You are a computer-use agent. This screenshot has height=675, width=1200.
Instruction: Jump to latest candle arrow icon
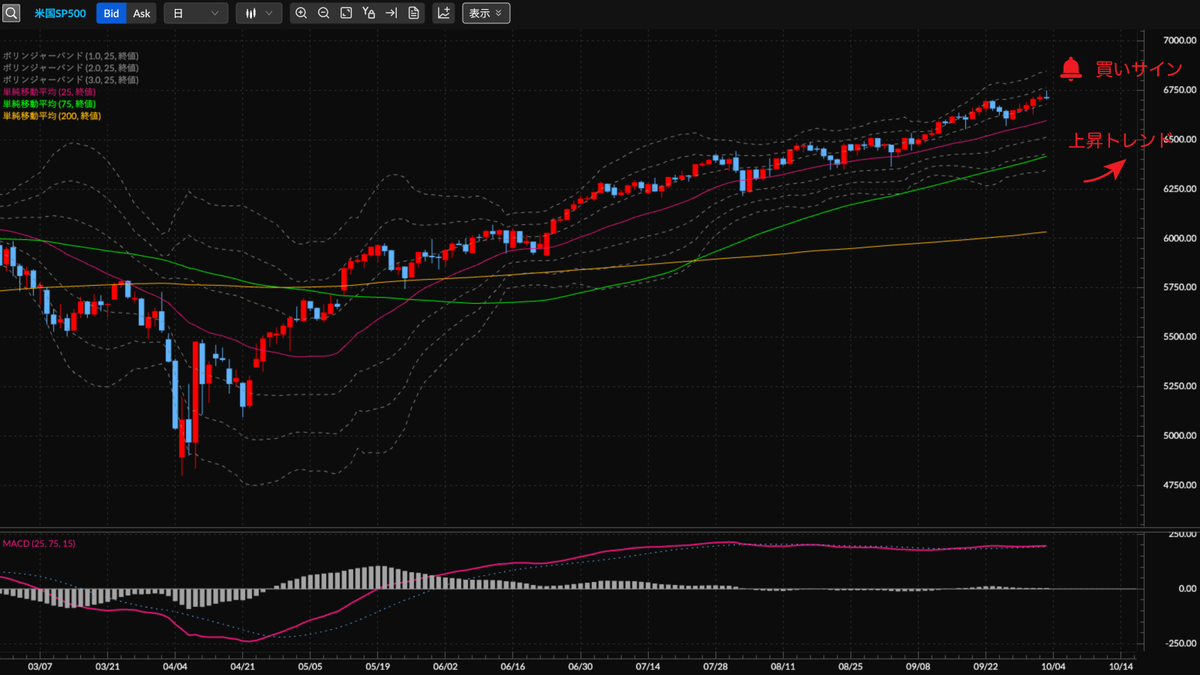[392, 13]
